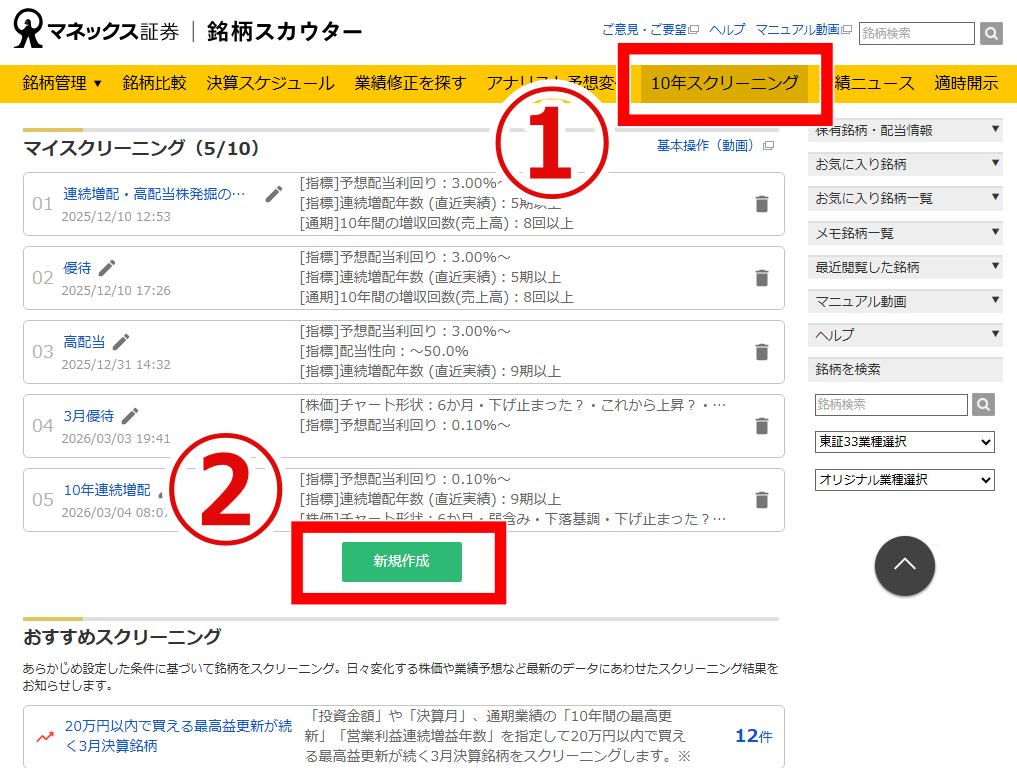Open the 10年スクリーニング tab
This screenshot has width=1017, height=768.
724,83
